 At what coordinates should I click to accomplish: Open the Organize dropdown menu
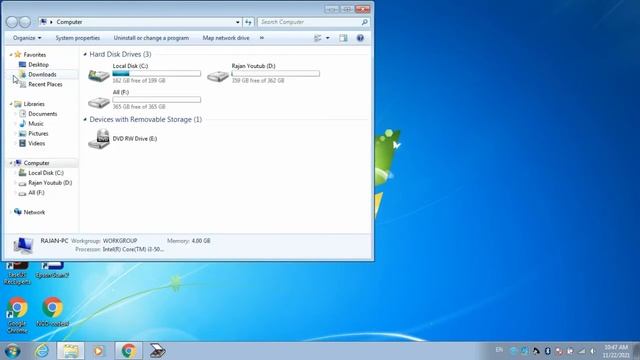coord(27,38)
